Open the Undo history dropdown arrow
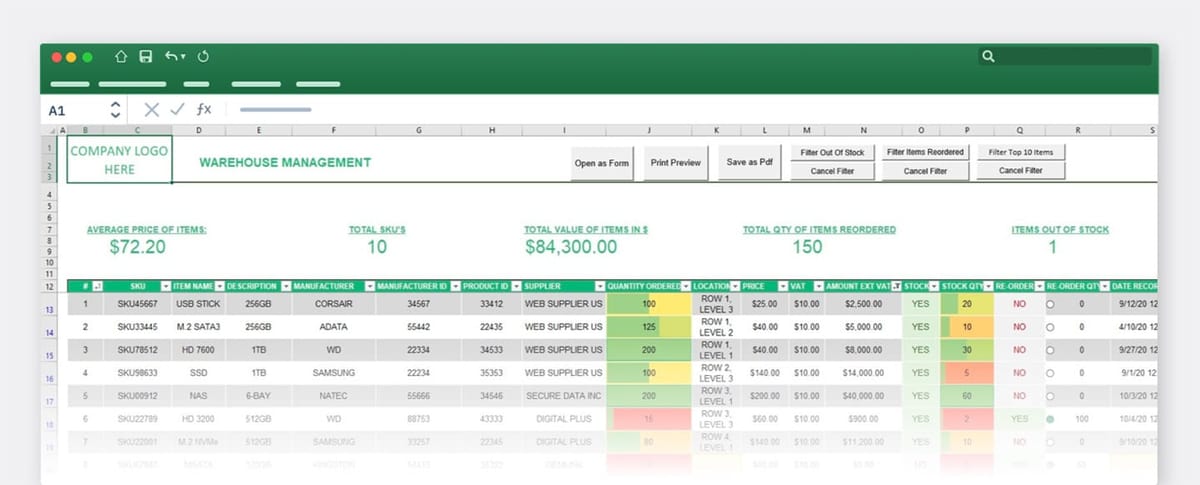 click(x=183, y=58)
